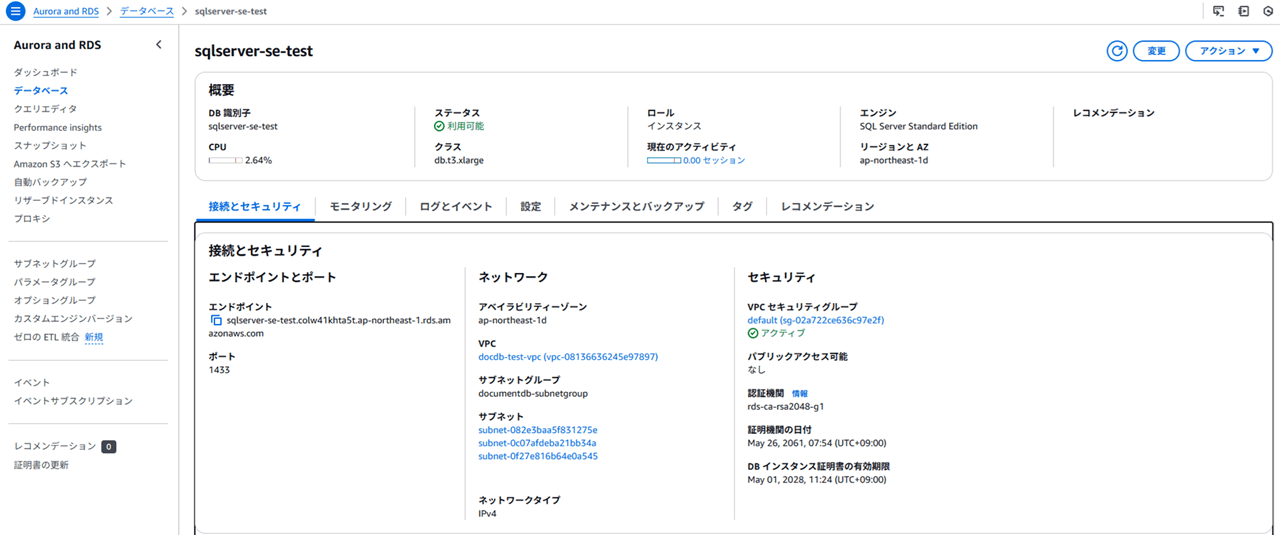The height and width of the screenshot is (535, 1280).
Task: Open イベント in sidebar
Action: coord(32,383)
